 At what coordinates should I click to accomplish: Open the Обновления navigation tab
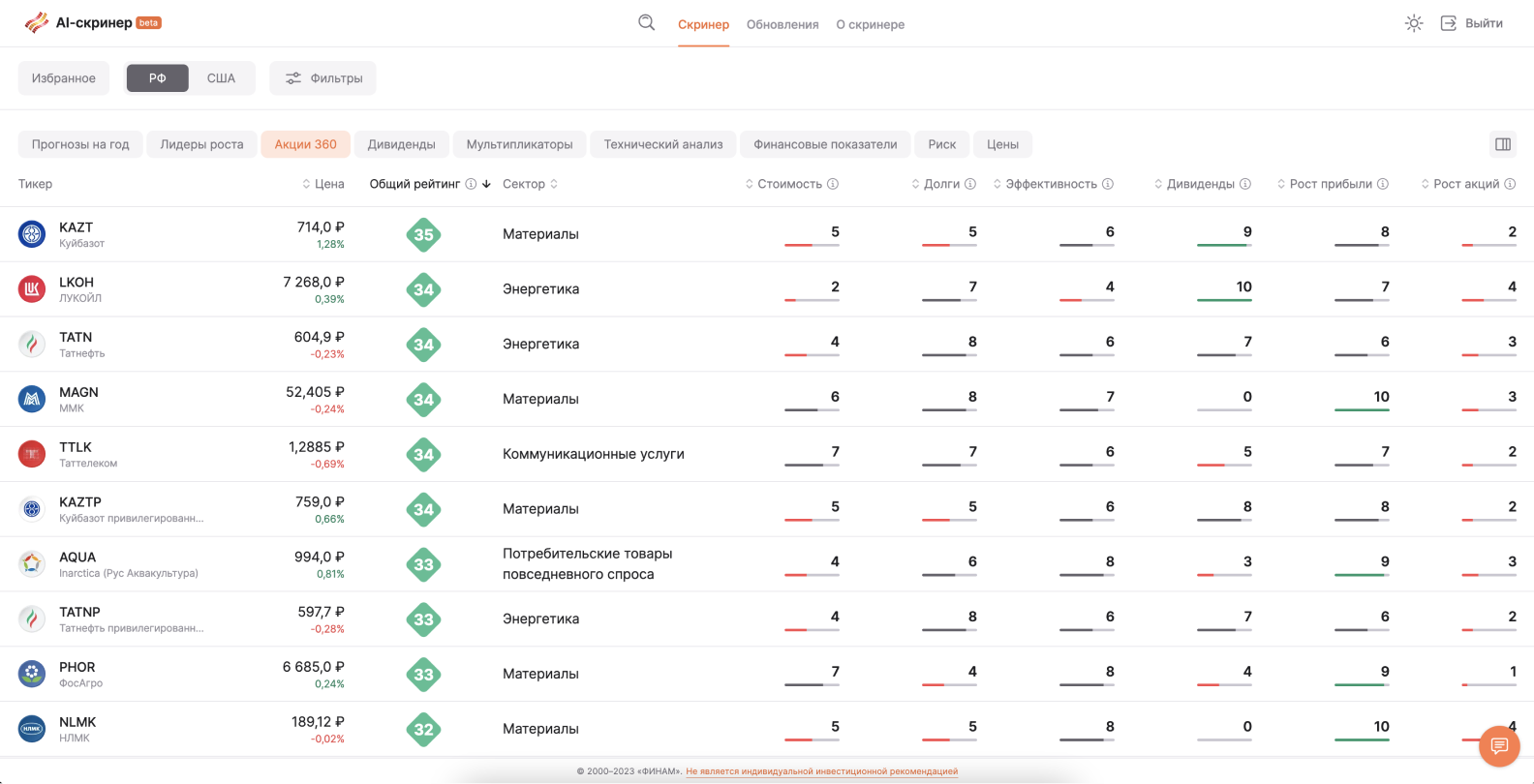pyautogui.click(x=782, y=24)
